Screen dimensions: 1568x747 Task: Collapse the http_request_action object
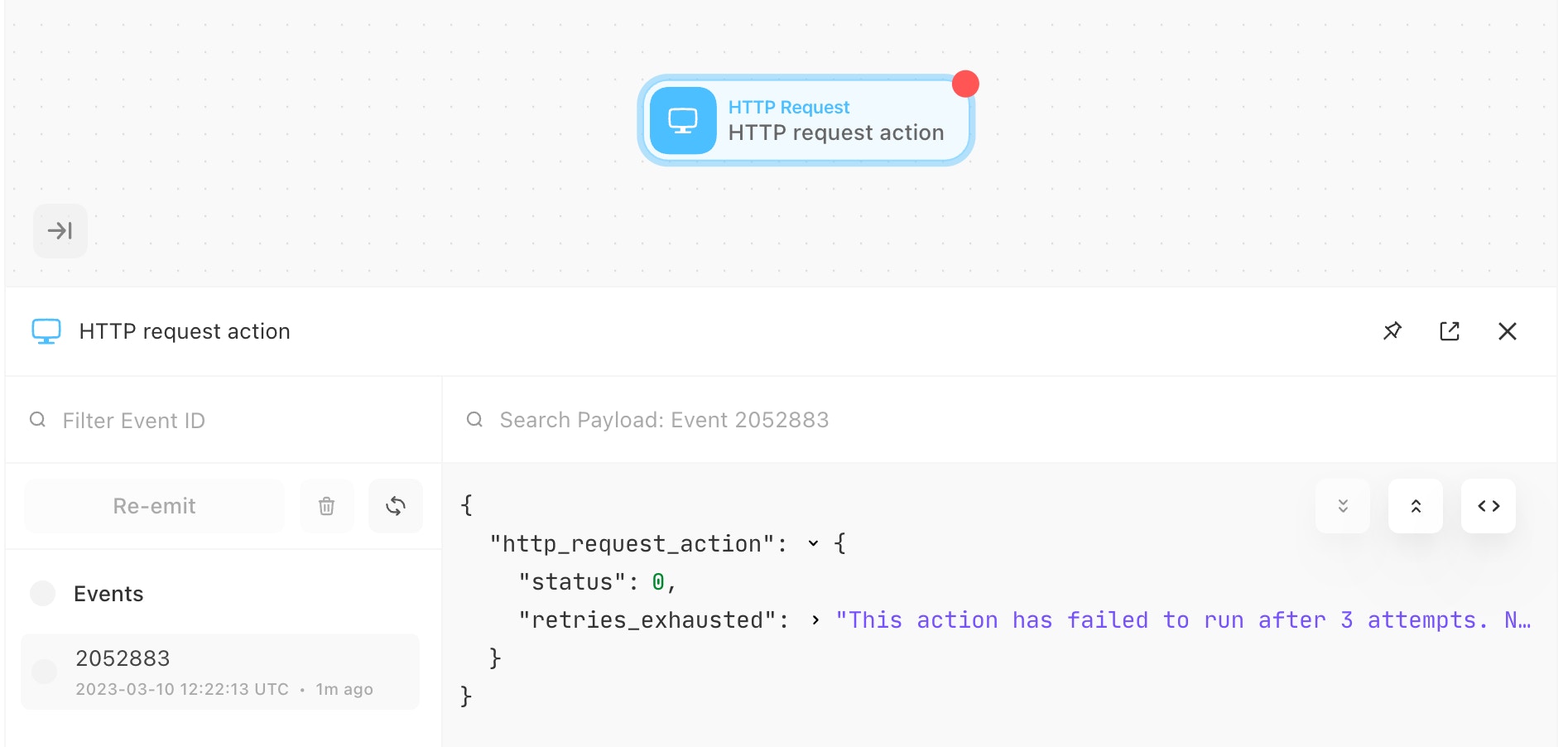tap(813, 544)
